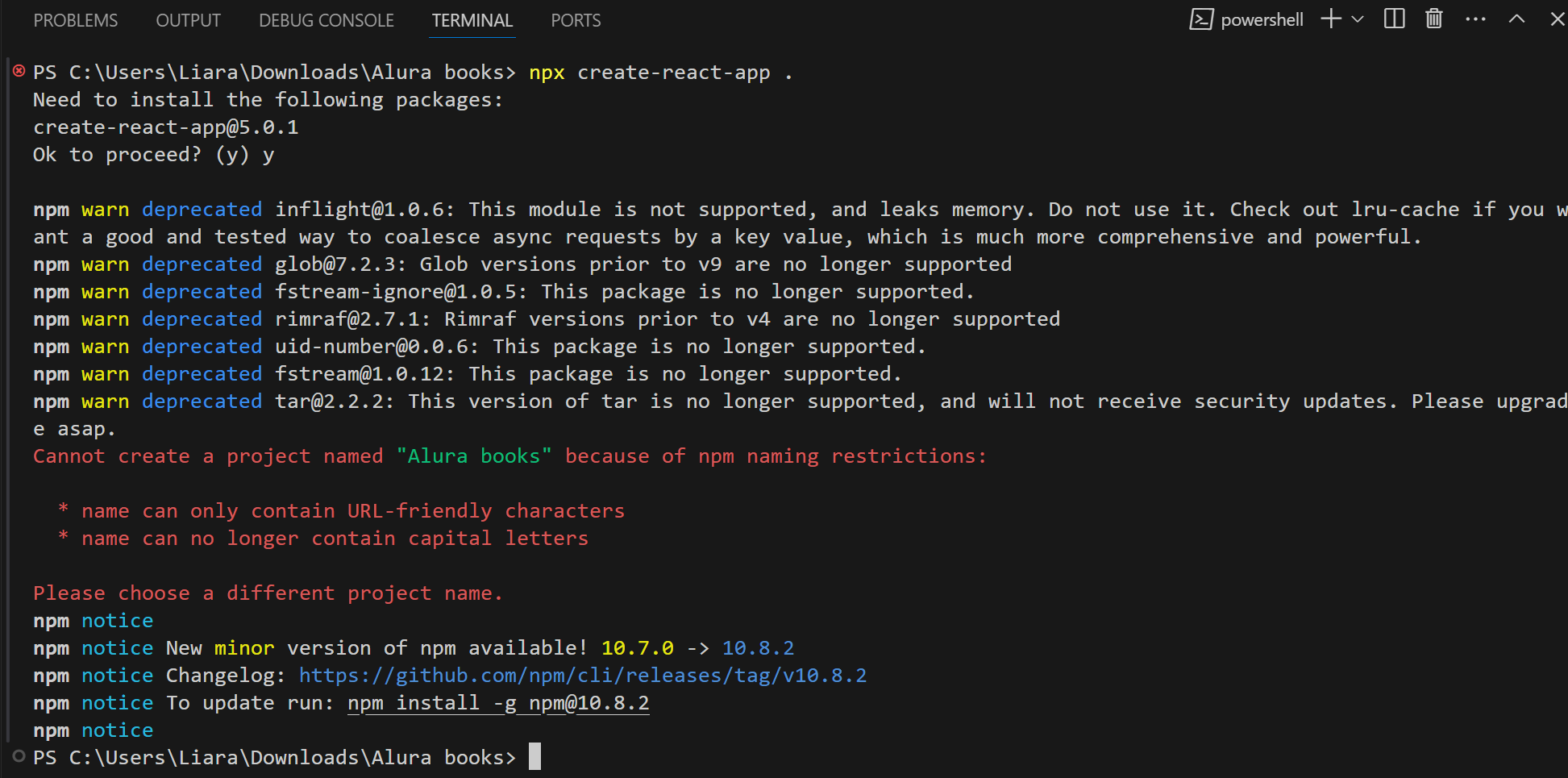The image size is (1568, 778).
Task: Close the terminal panel
Action: tap(1558, 19)
